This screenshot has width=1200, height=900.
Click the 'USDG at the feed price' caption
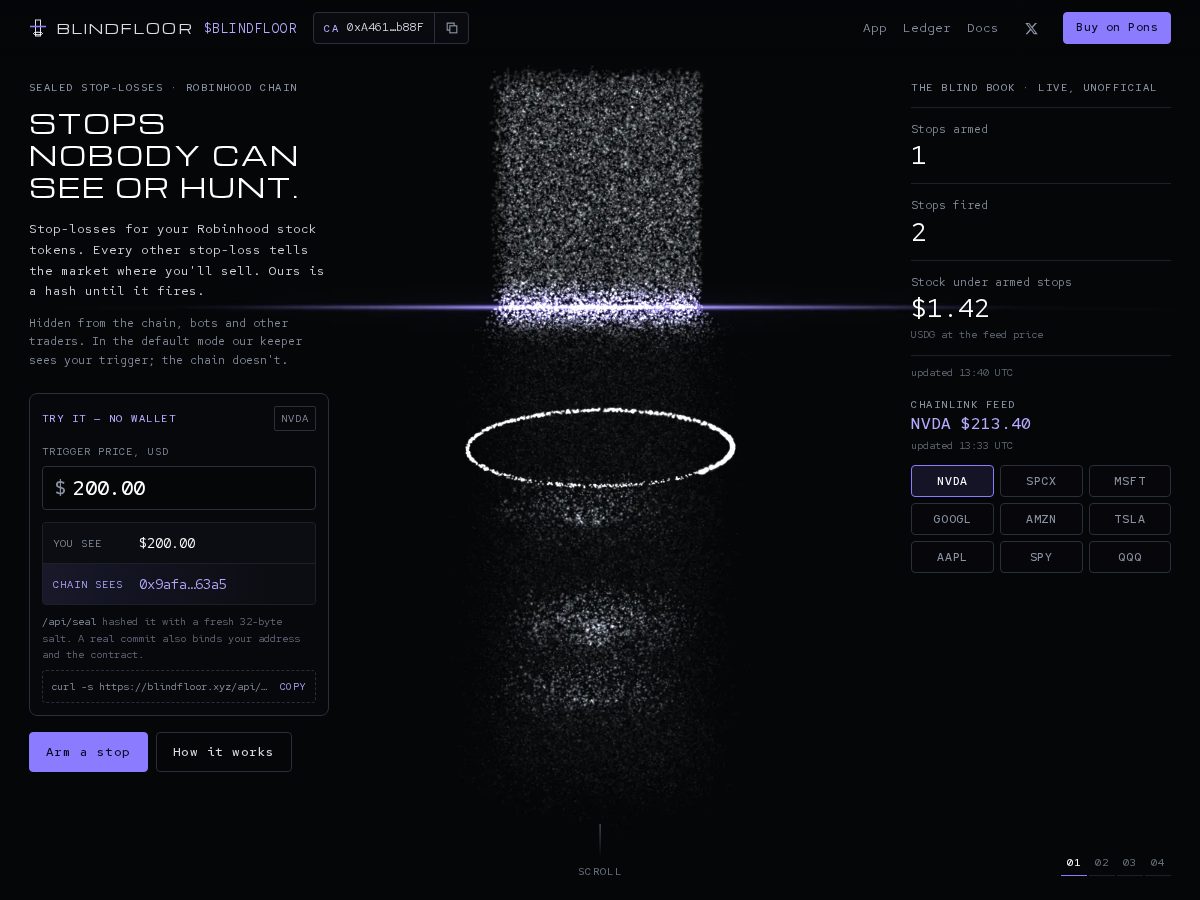coord(977,335)
